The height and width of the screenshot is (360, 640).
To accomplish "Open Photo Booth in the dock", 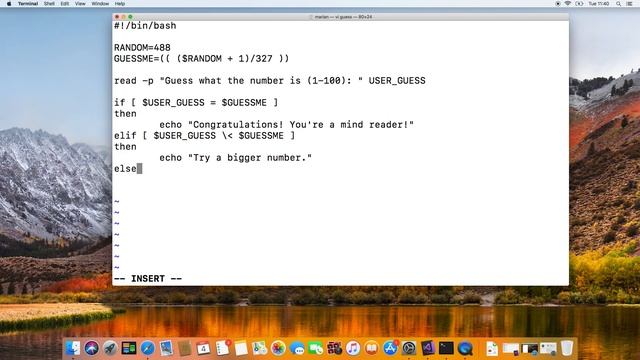I will (334, 348).
